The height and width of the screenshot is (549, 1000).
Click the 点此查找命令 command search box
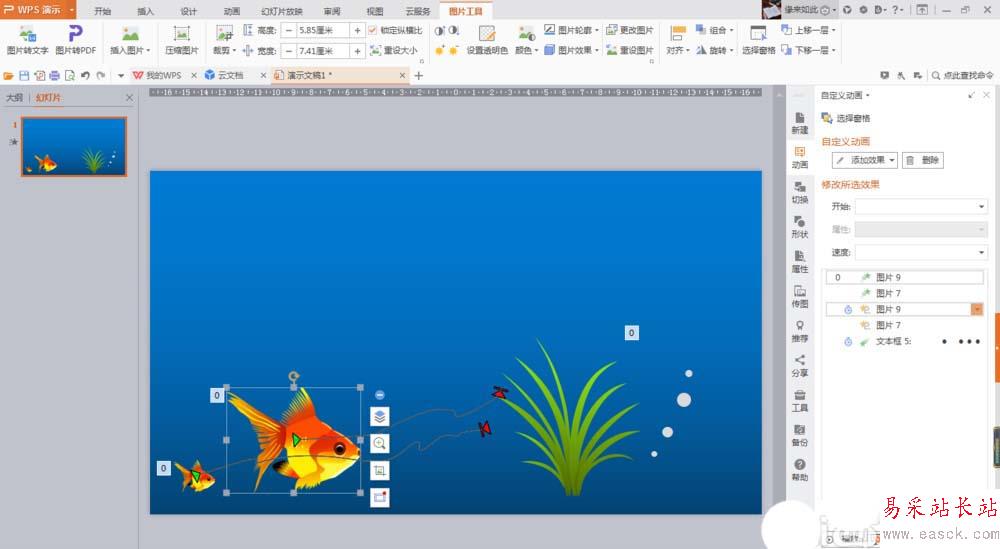point(963,75)
